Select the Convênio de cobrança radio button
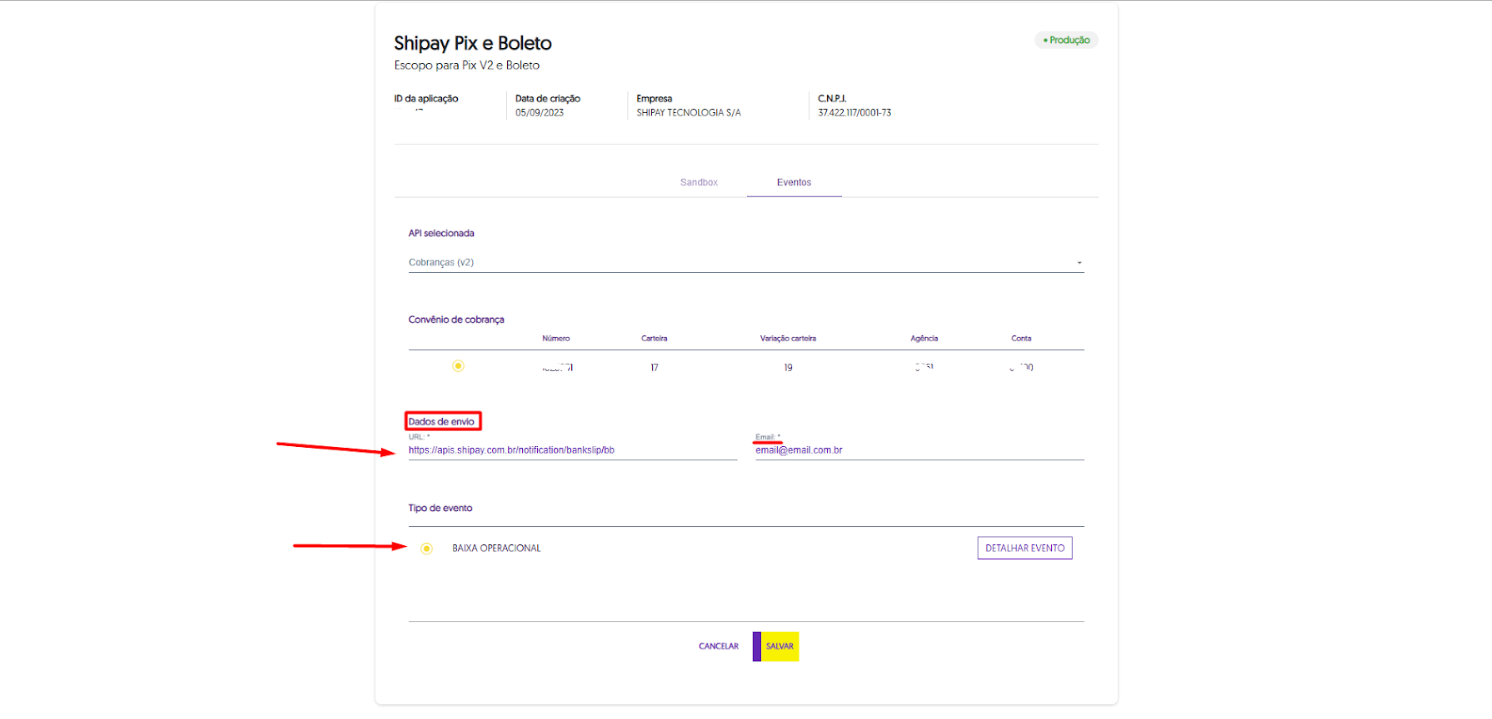Viewport: 1492px width, 719px height. pyautogui.click(x=458, y=366)
